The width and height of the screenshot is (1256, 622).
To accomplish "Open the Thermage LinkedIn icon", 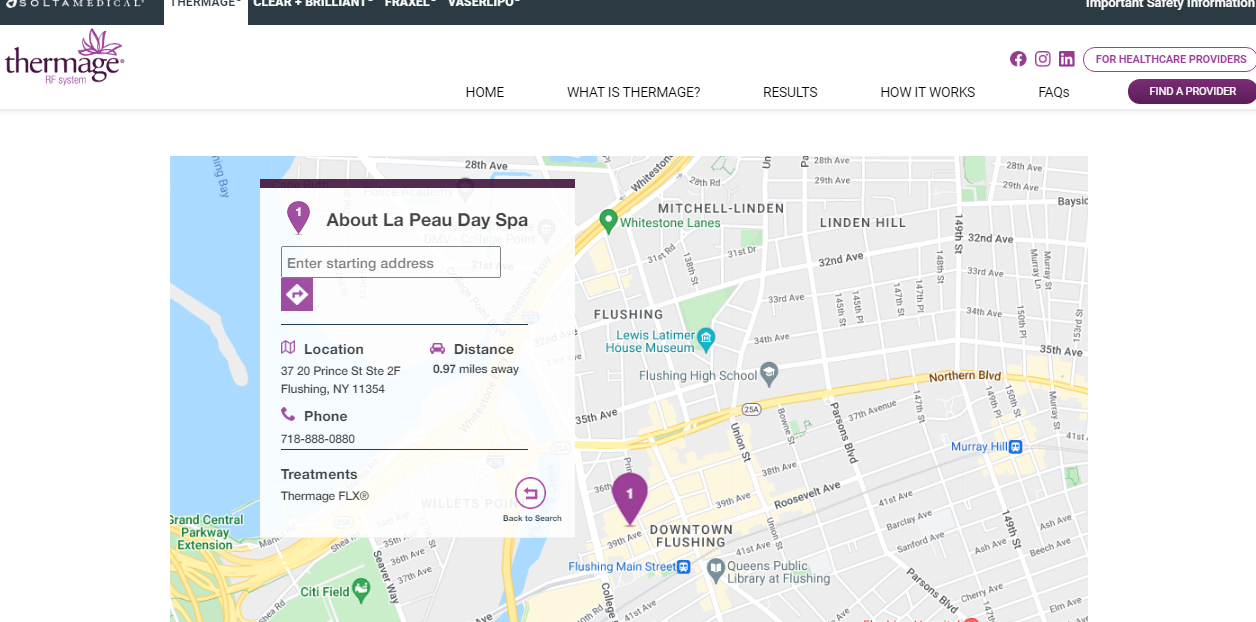I will [1067, 59].
